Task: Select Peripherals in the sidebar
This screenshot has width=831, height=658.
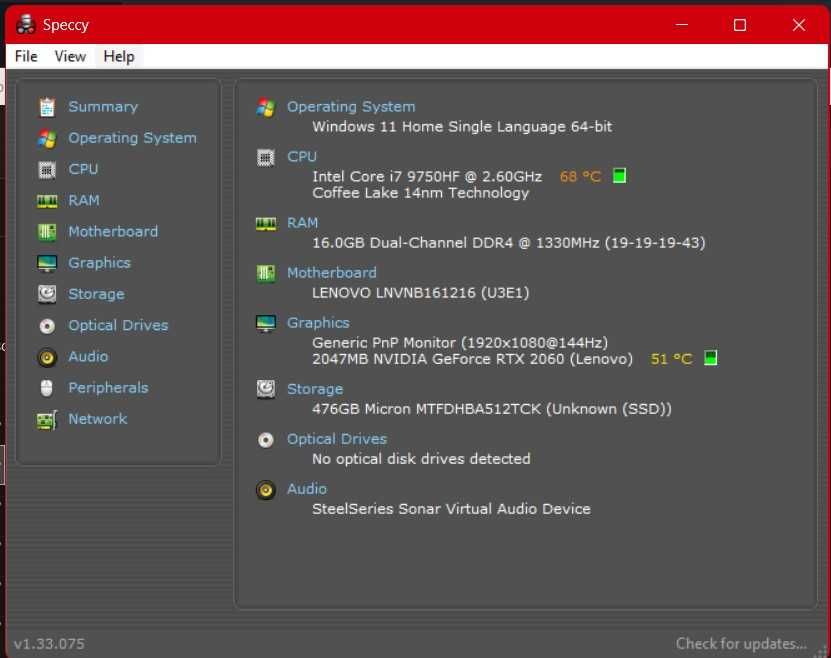Action: click(x=108, y=388)
